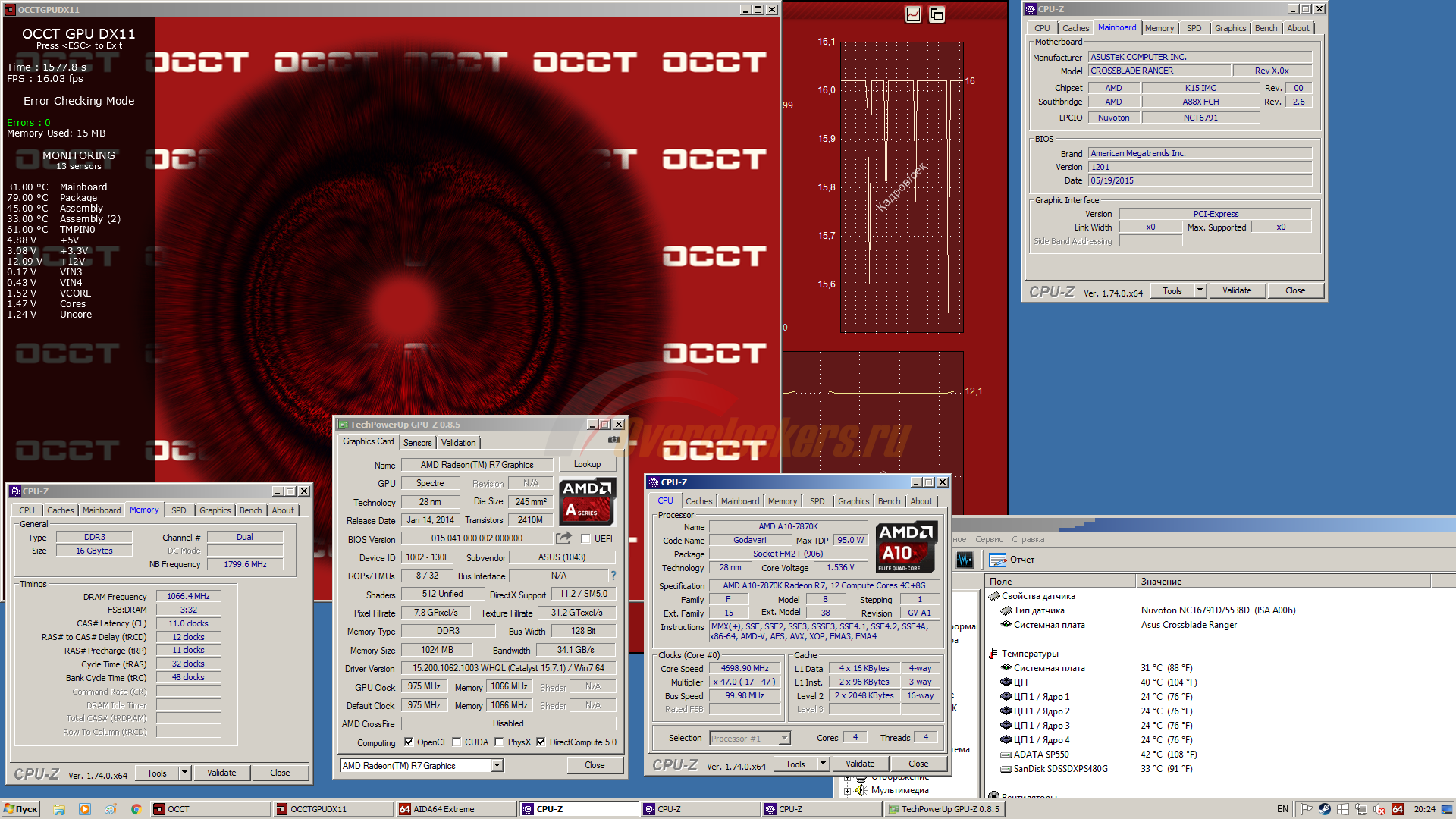Expand the Мультимедиа tree node

click(847, 791)
